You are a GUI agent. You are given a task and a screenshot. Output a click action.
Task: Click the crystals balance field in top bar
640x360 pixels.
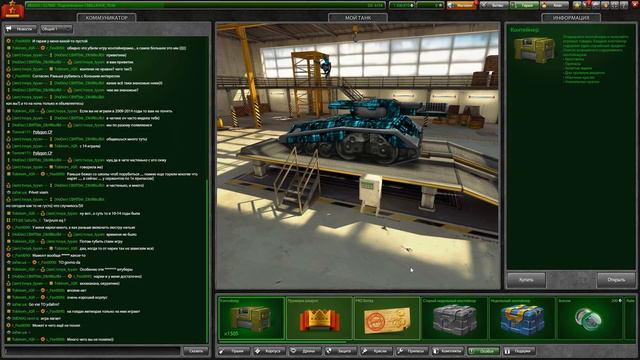click(401, 5)
